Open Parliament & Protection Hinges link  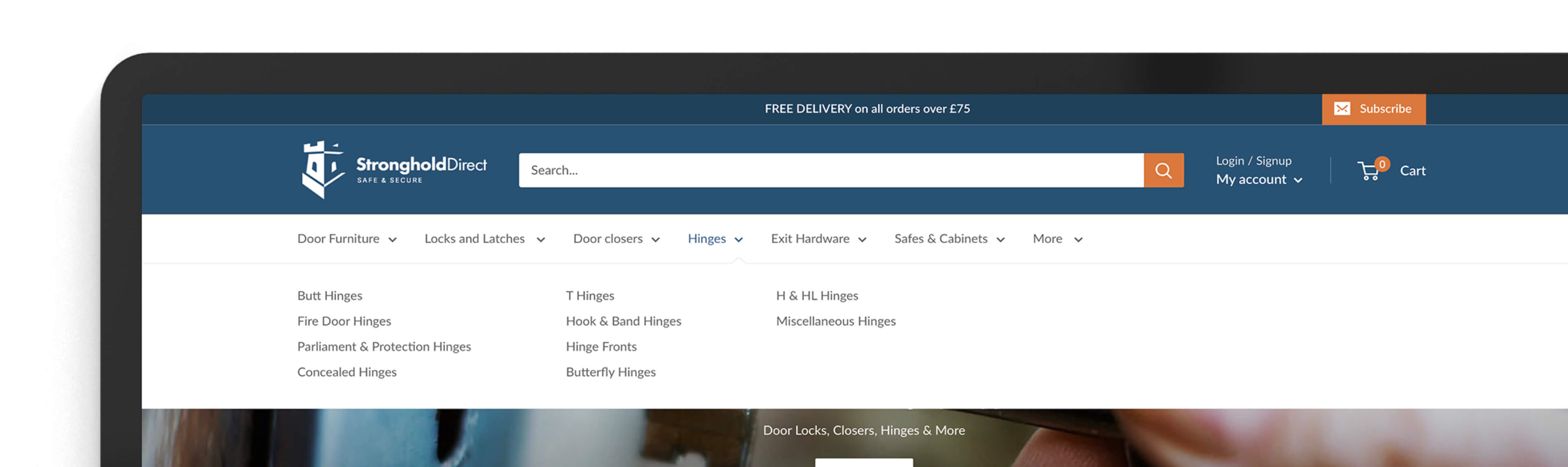coord(383,347)
